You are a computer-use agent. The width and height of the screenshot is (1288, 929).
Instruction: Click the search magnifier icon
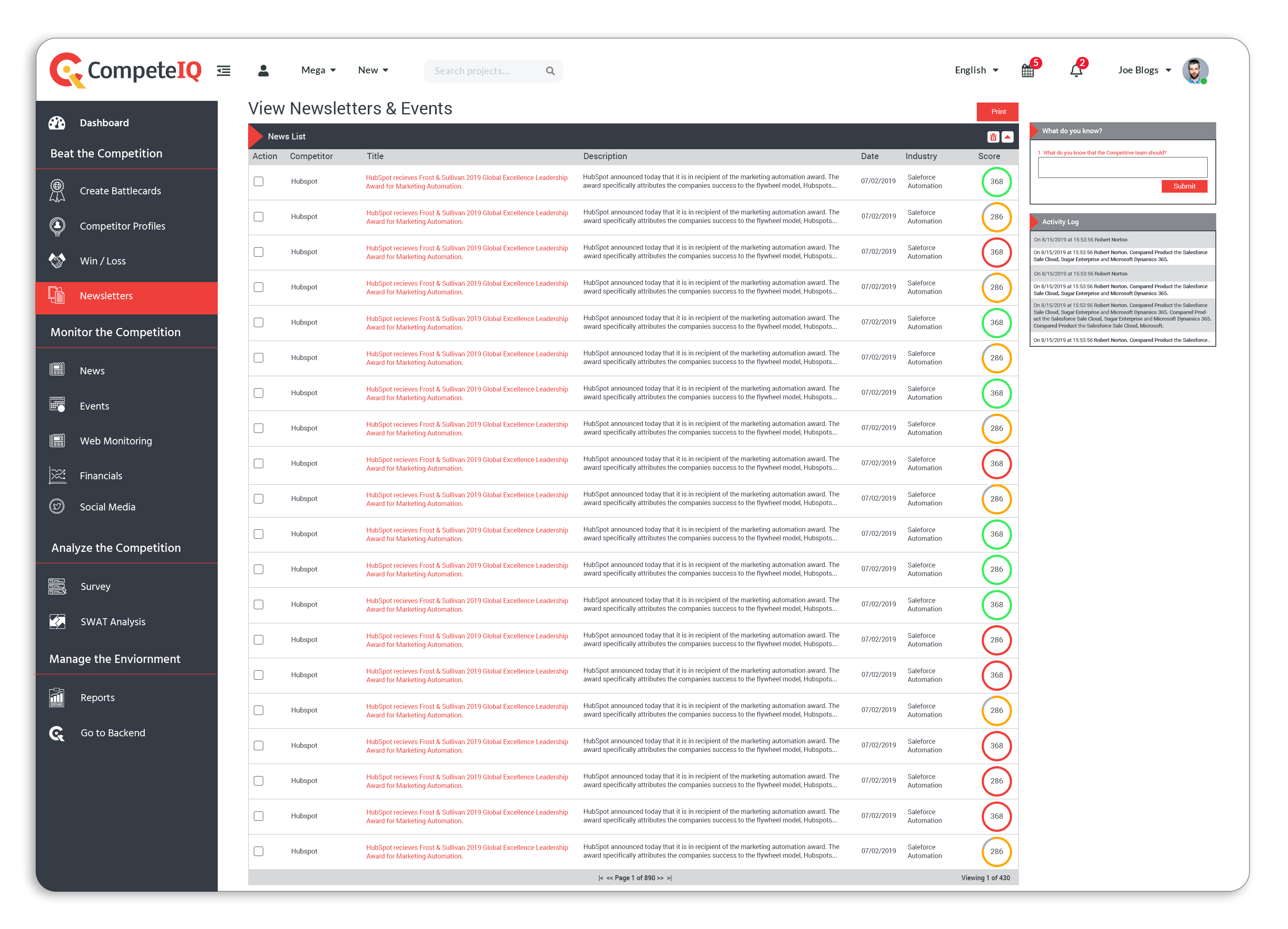[550, 71]
